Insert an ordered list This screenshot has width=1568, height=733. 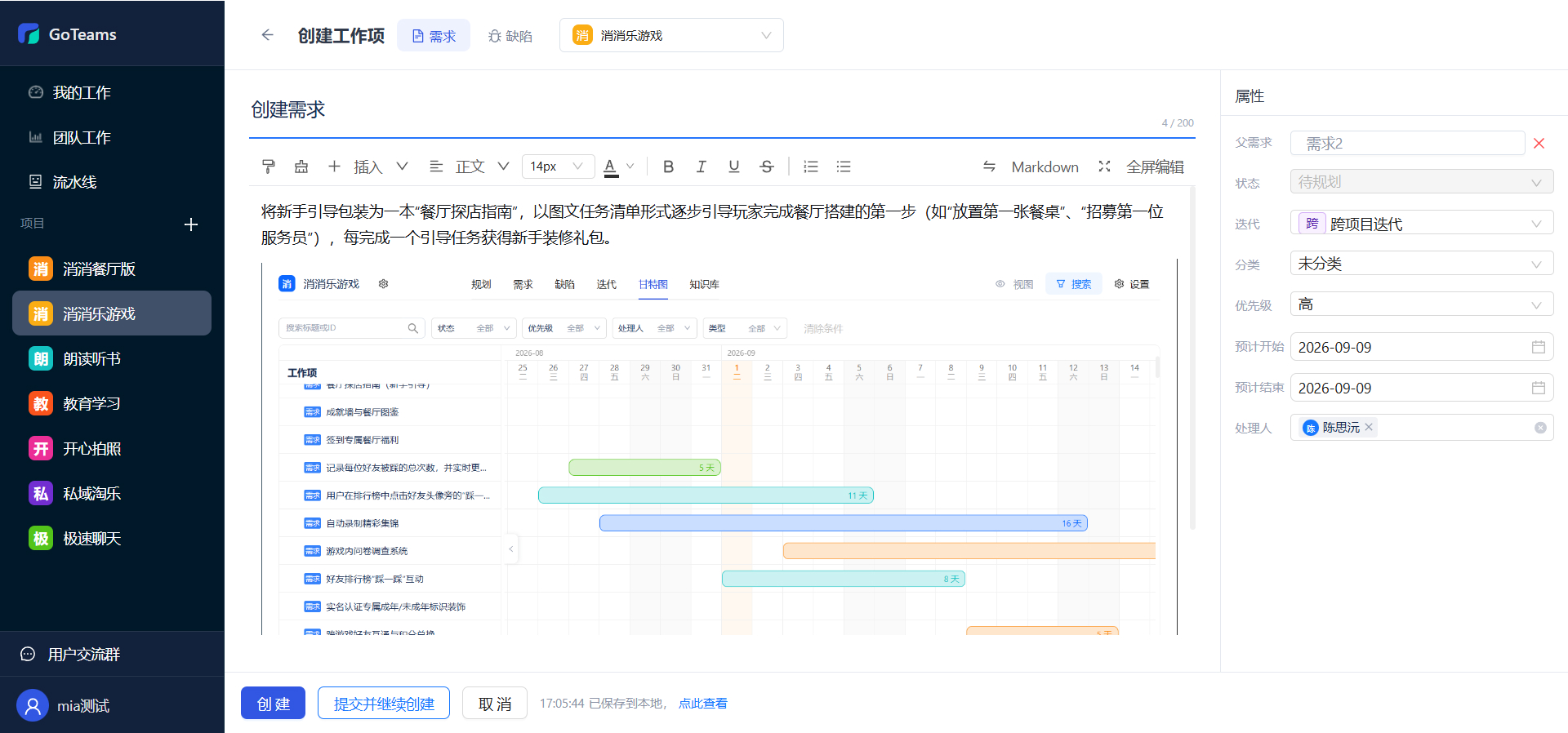[811, 167]
